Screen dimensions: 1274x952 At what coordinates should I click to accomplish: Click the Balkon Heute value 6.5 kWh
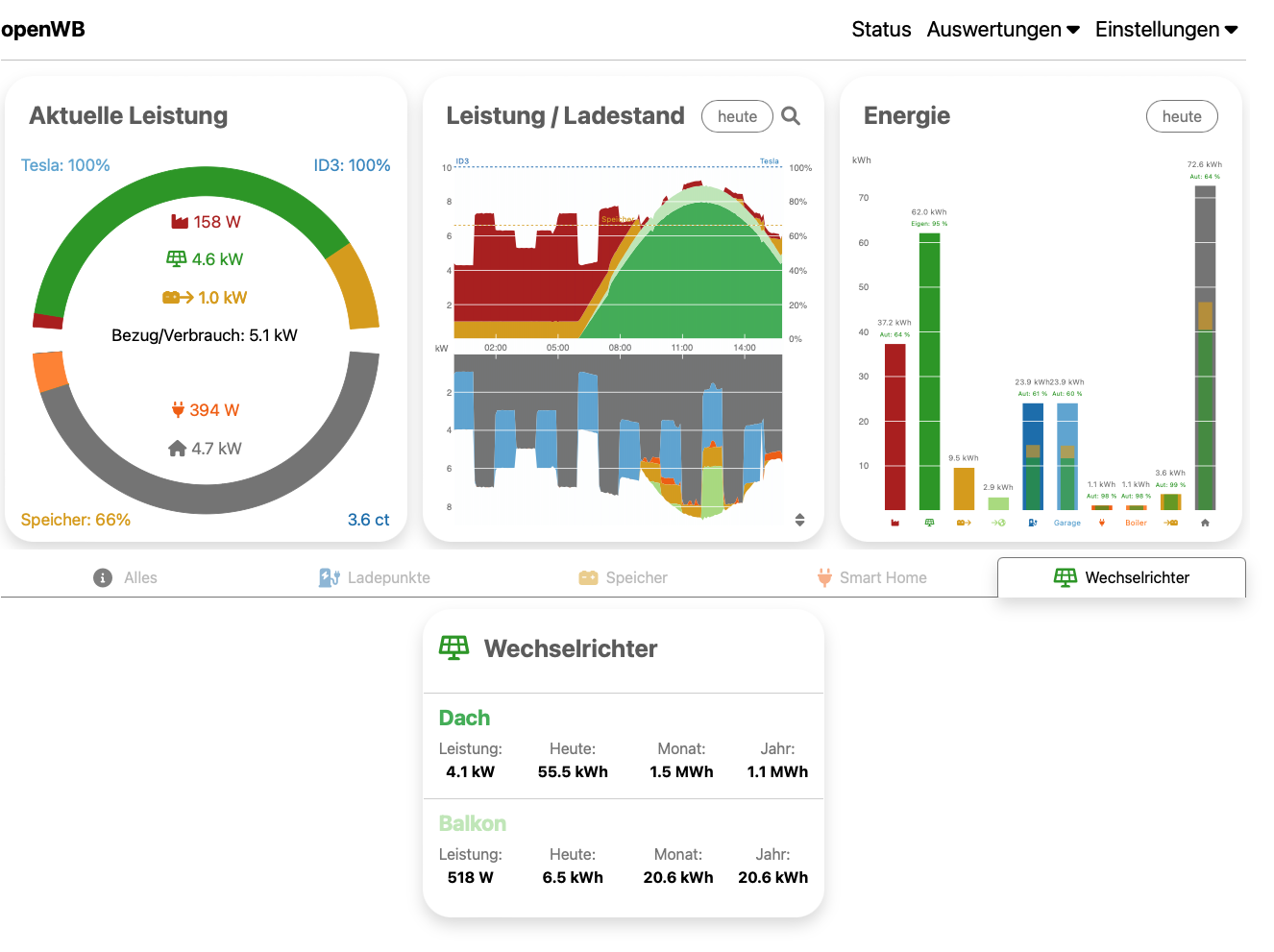(x=573, y=877)
